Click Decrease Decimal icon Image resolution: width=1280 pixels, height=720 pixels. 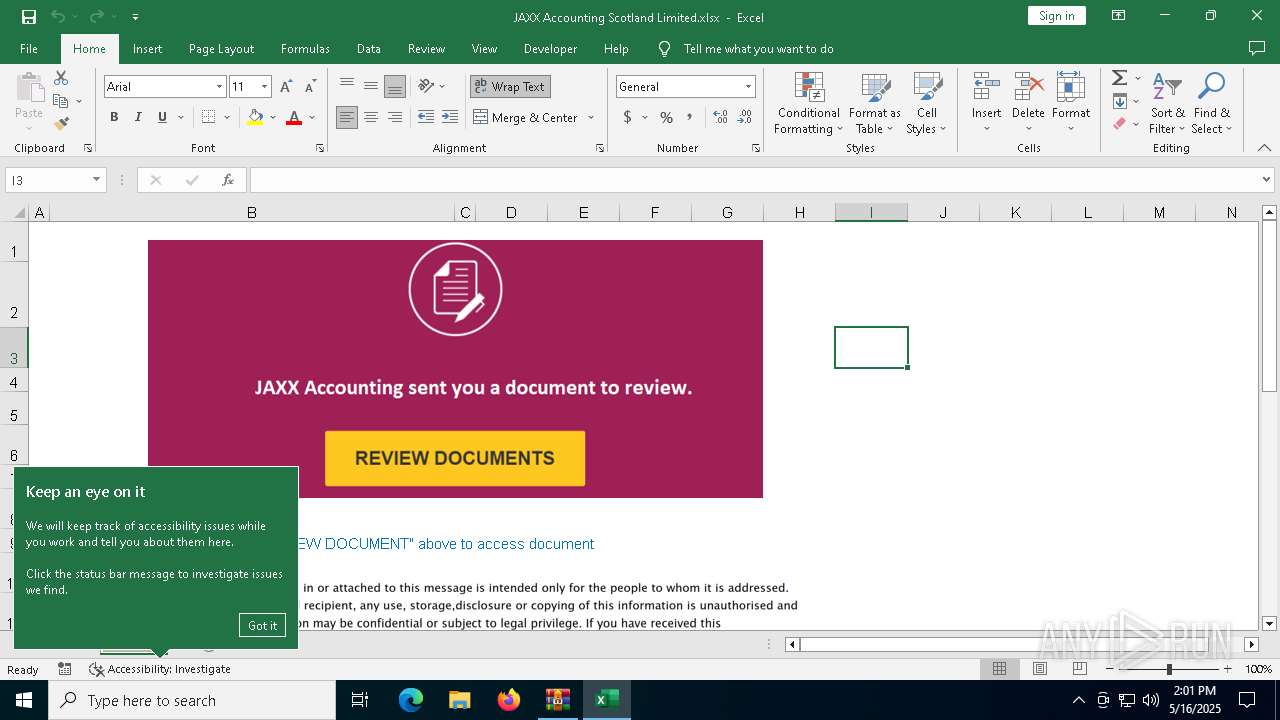click(744, 118)
